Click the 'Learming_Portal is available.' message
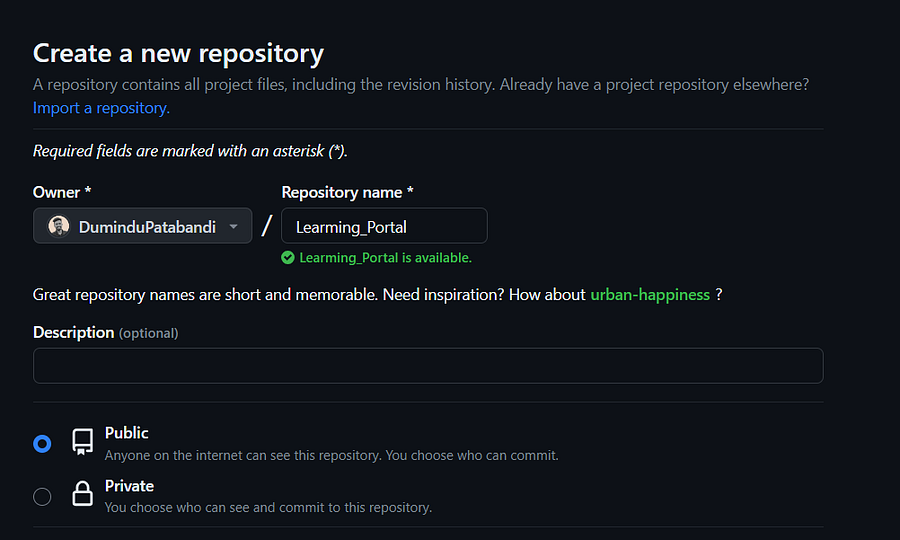This screenshot has height=540, width=900. 385,258
